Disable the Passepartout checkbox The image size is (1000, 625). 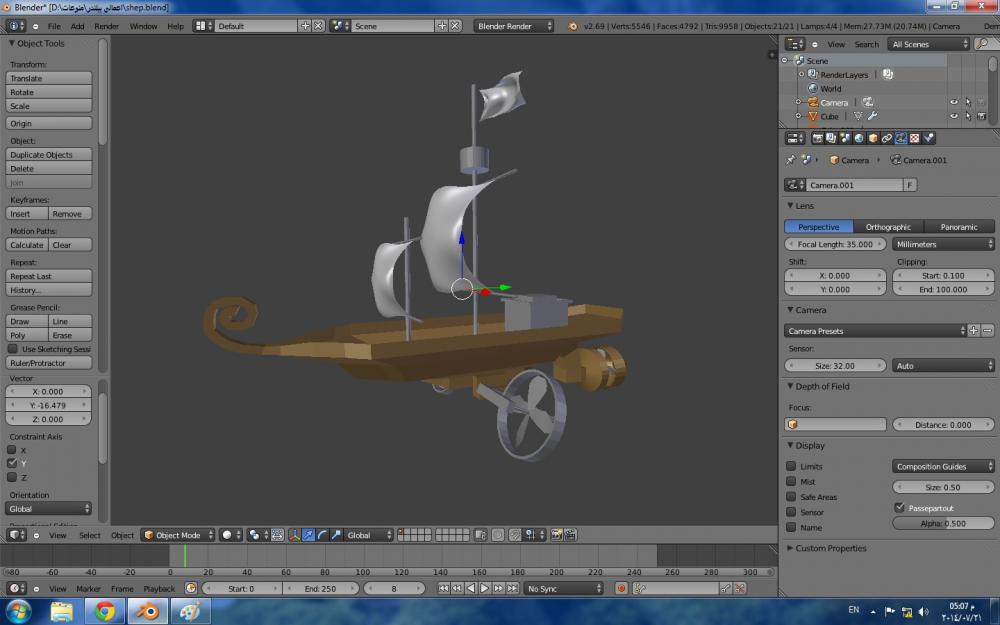[x=899, y=508]
